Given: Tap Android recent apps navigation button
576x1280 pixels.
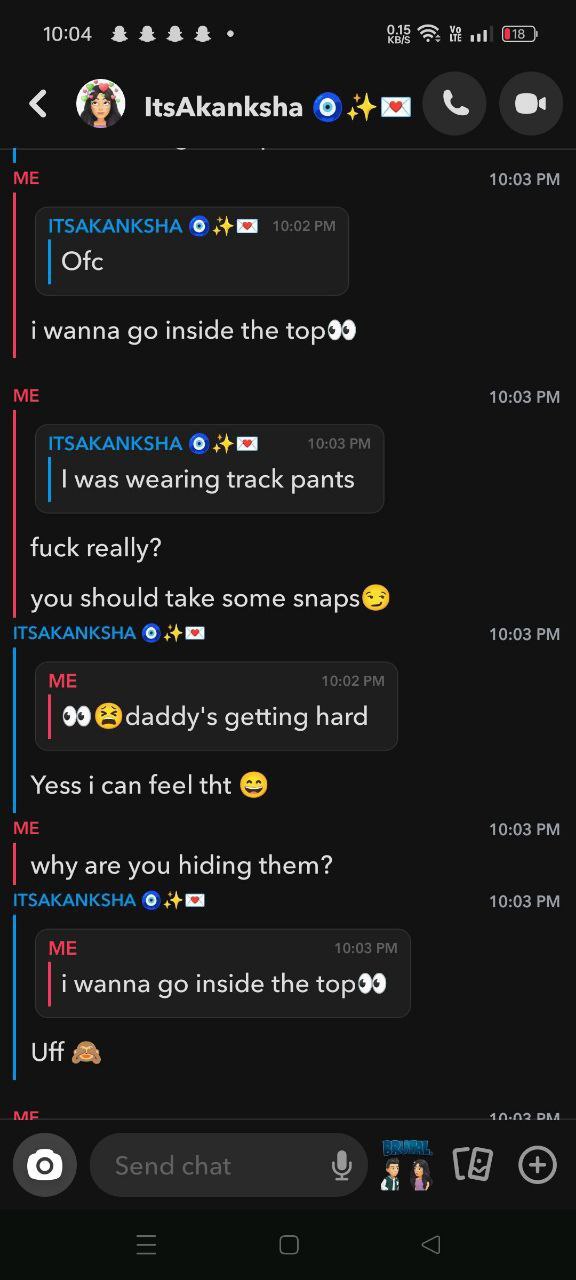Looking at the screenshot, I should [x=146, y=1244].
